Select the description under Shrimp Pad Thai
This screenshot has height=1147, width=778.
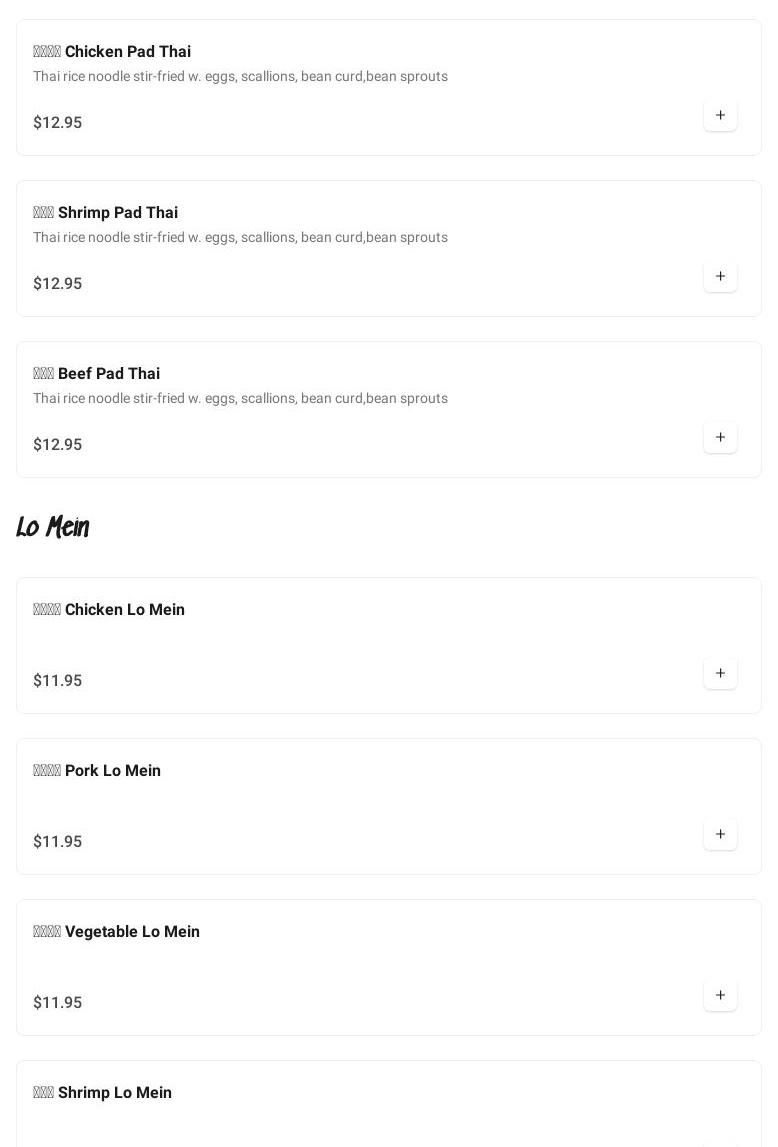[240, 238]
